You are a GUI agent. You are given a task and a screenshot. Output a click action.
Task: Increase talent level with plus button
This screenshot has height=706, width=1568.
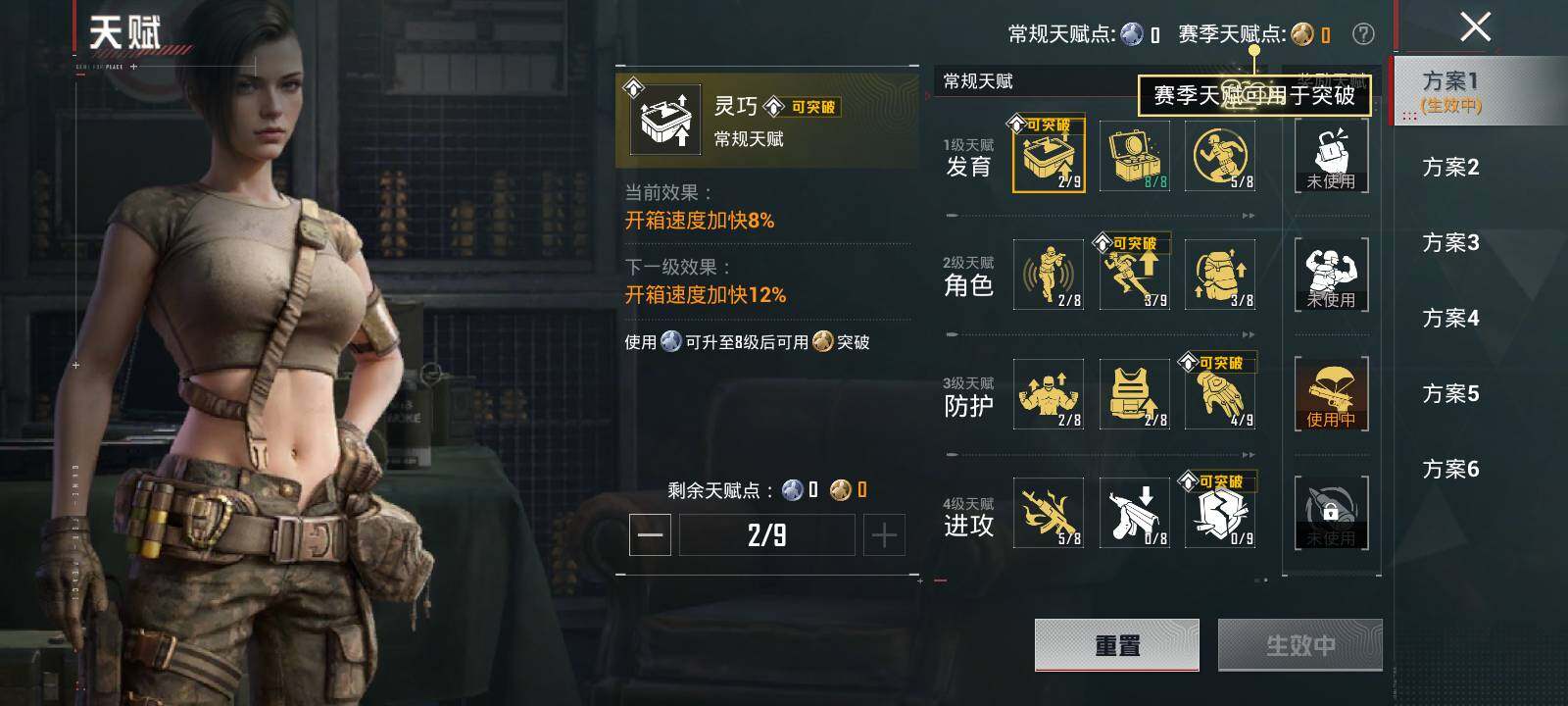coord(884,535)
